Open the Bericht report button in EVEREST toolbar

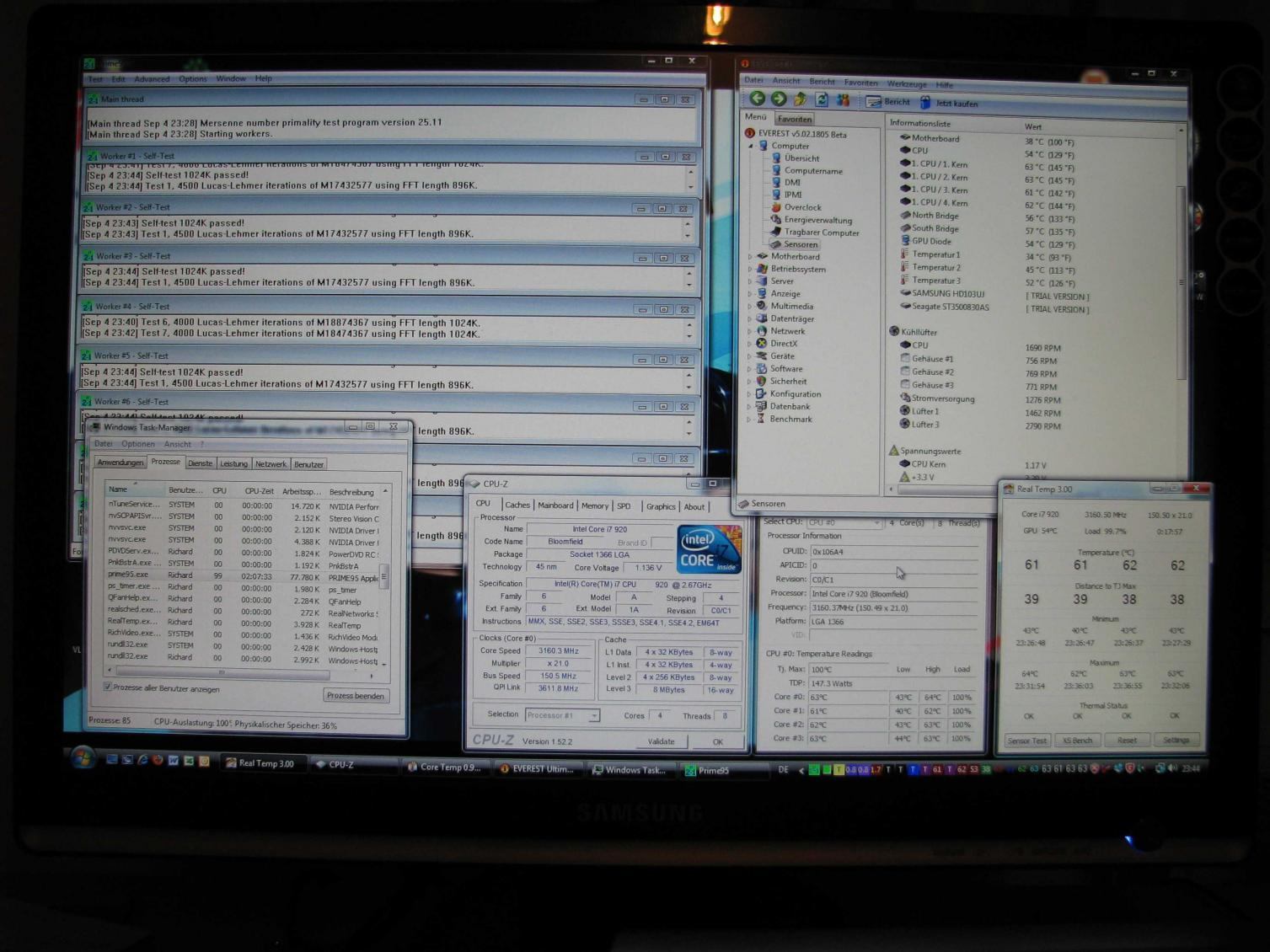coord(889,102)
